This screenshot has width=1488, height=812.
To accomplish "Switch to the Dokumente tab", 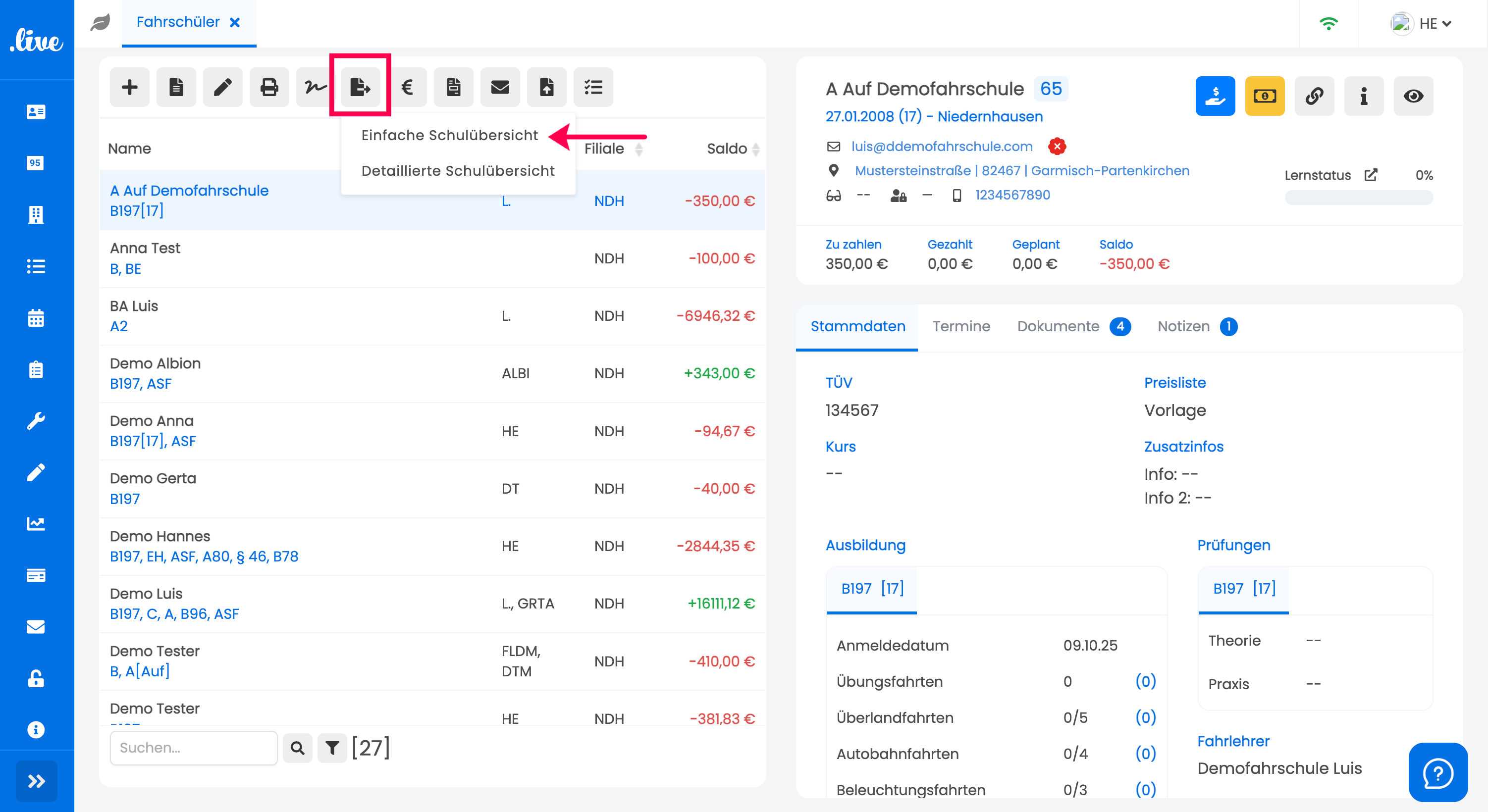I will pos(1058,326).
